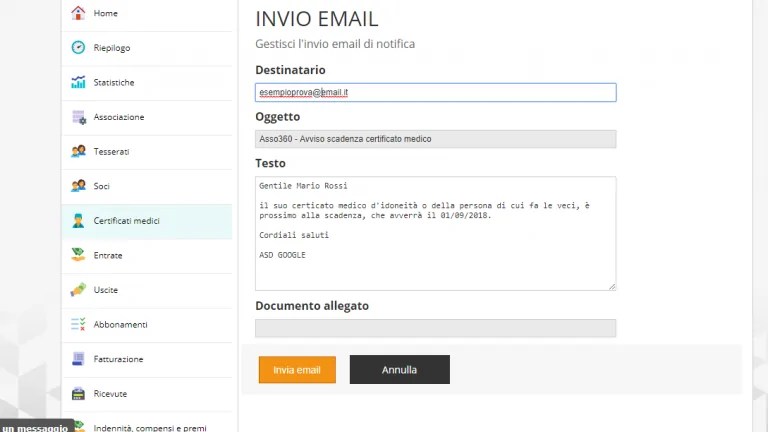
Task: Click the Associazione settings icon
Action: [78, 117]
